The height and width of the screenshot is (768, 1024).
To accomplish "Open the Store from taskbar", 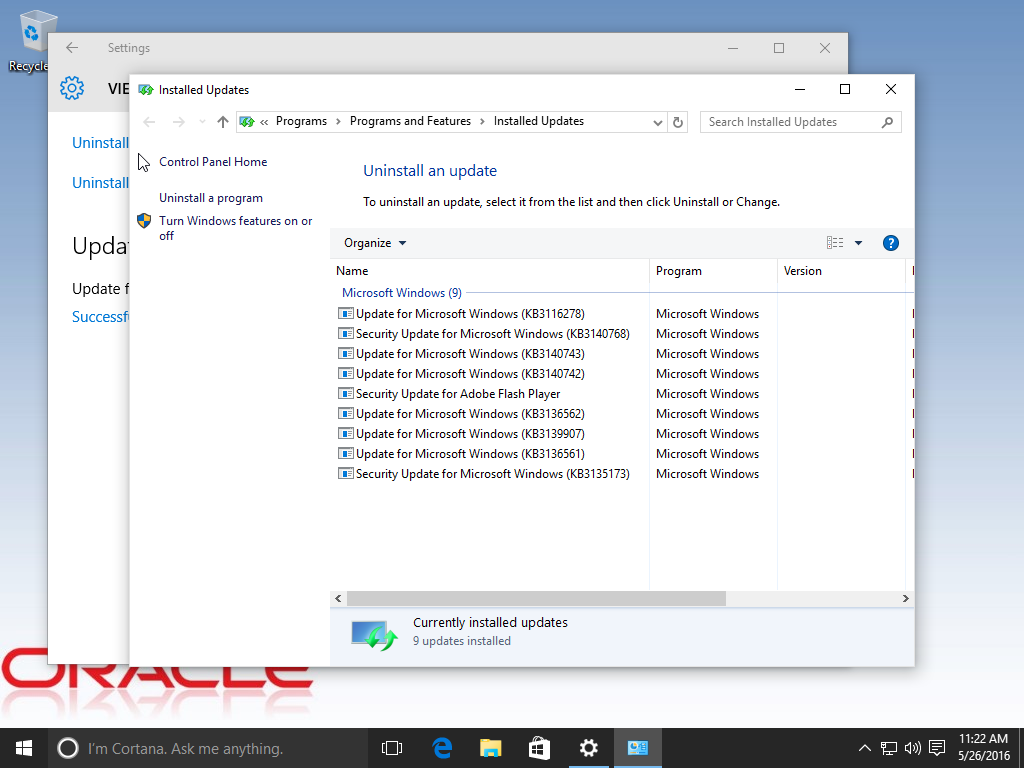I will pyautogui.click(x=539, y=748).
